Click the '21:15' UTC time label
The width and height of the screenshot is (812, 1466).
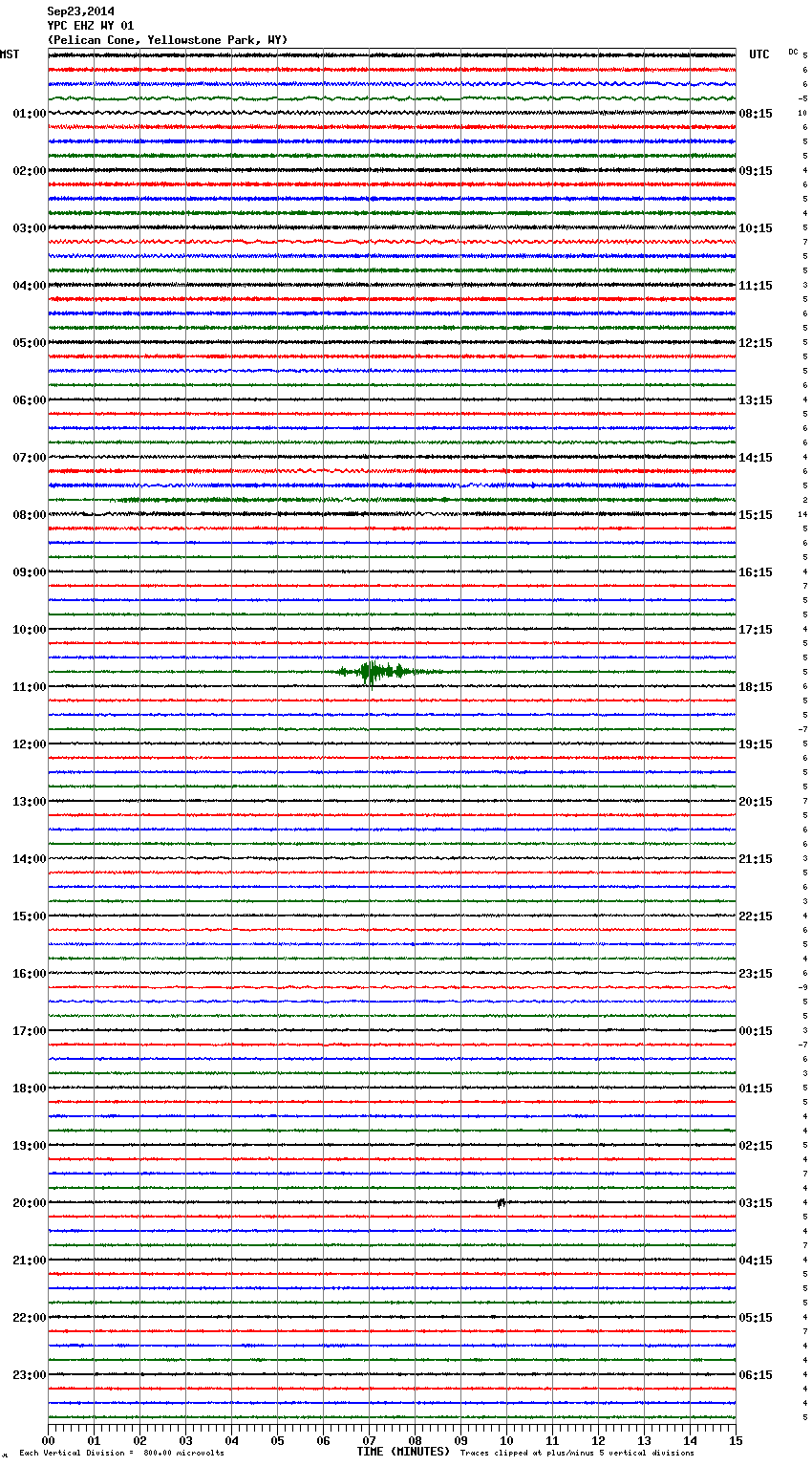pos(756,859)
